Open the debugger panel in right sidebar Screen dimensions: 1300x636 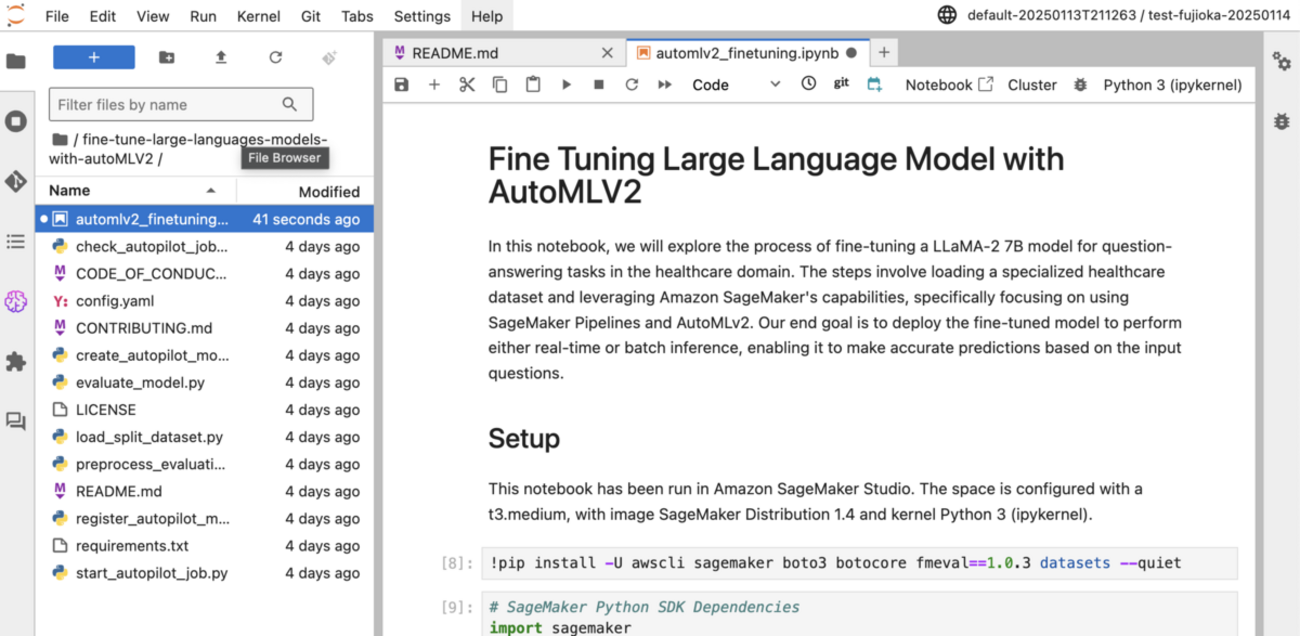click(x=1281, y=121)
